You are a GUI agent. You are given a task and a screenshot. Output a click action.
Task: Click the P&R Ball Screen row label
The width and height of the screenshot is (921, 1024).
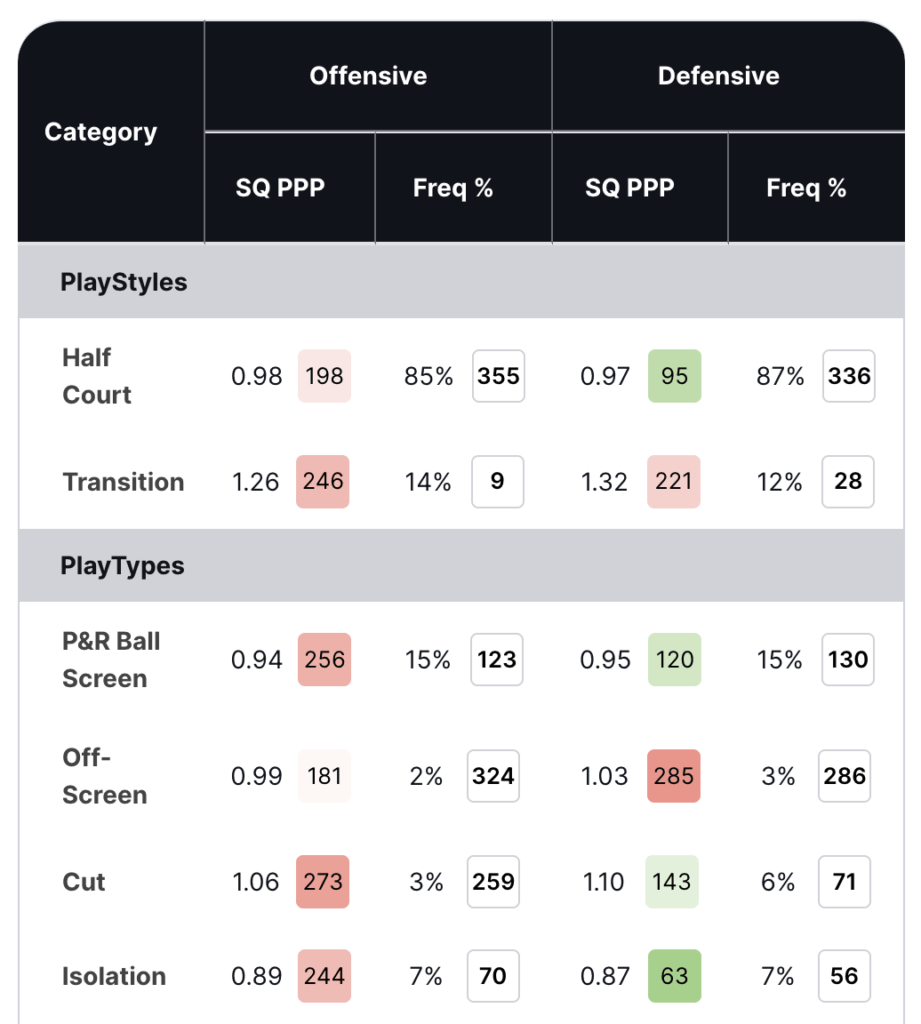click(x=111, y=660)
